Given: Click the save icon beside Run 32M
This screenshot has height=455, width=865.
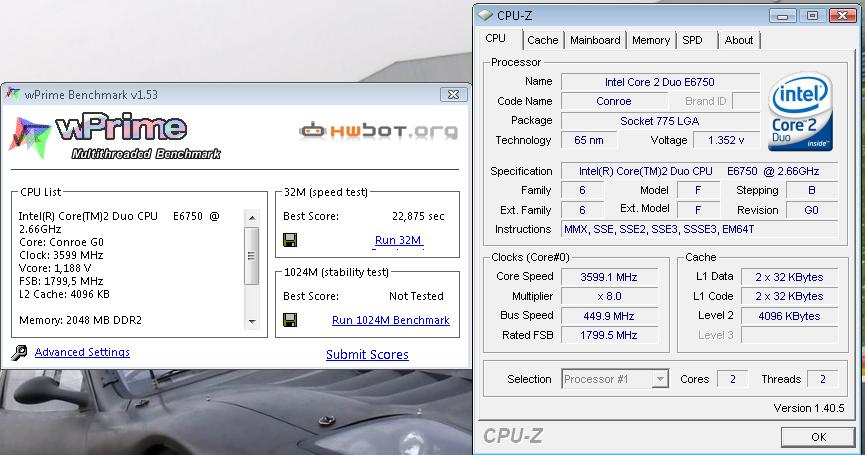Looking at the screenshot, I should click(290, 240).
